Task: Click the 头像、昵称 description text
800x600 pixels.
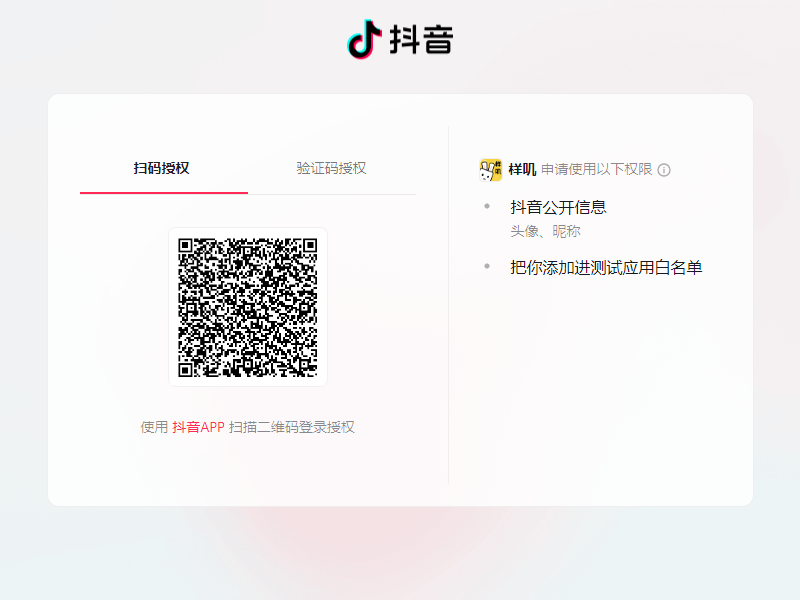Action: pyautogui.click(x=545, y=232)
